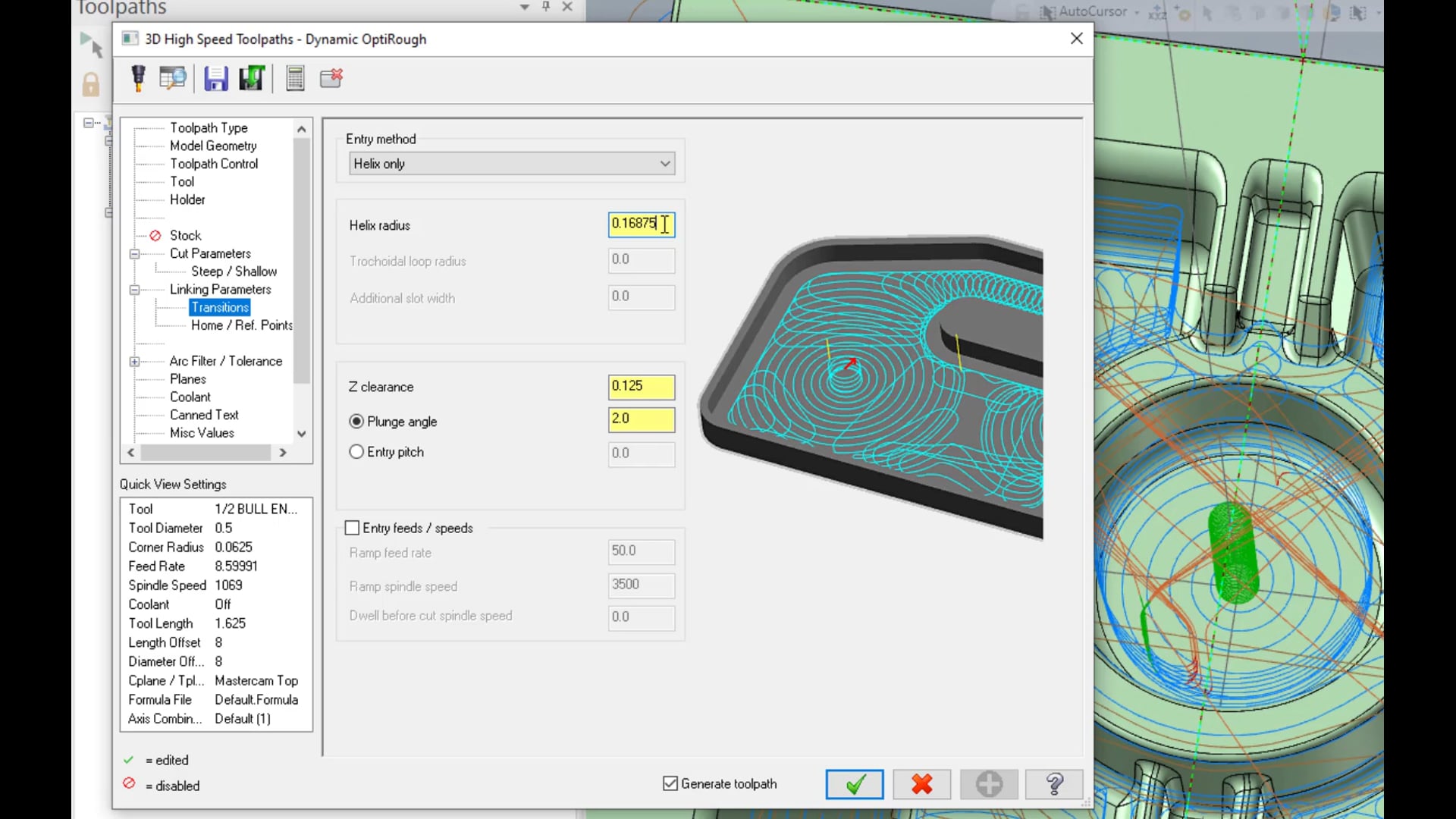Select Entry pitch radio button
Image resolution: width=1456 pixels, height=819 pixels.
[x=357, y=452]
